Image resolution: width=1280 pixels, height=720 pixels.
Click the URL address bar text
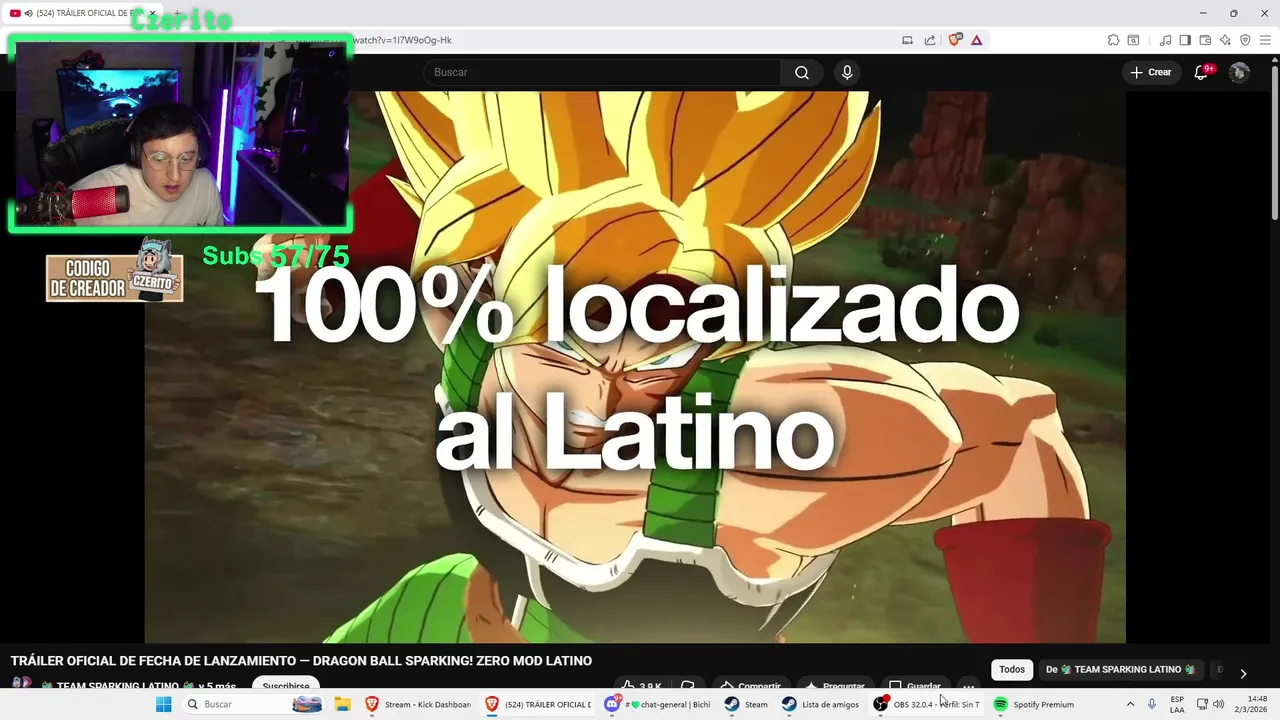click(x=402, y=40)
